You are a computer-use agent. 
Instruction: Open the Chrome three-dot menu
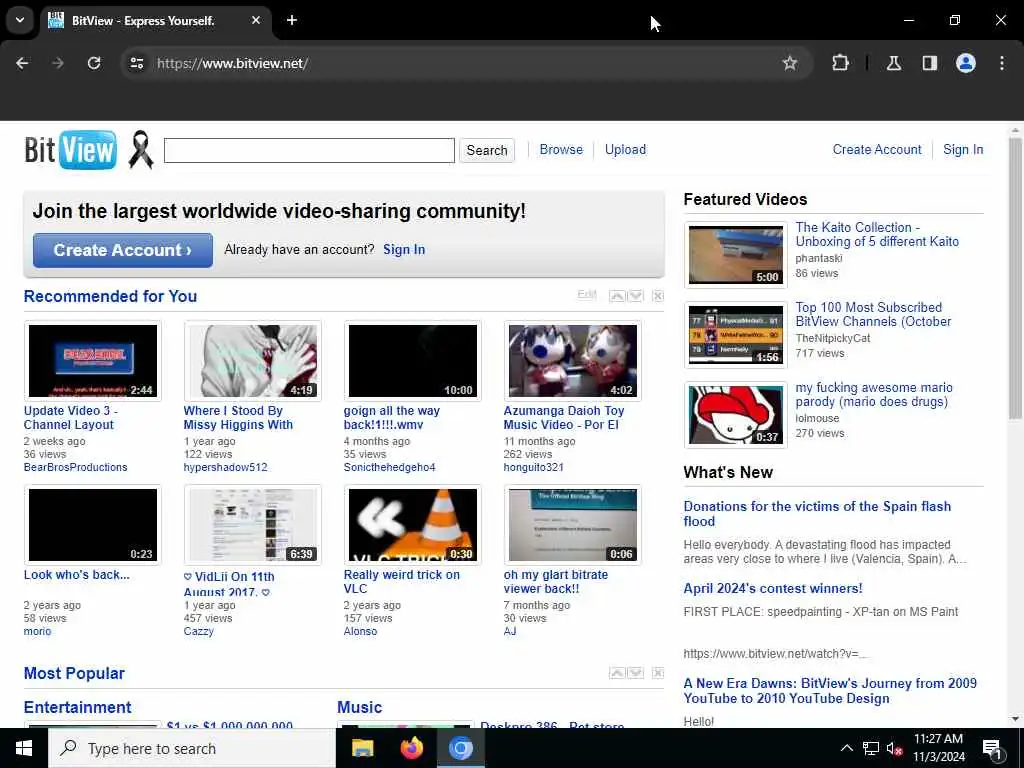click(1002, 63)
